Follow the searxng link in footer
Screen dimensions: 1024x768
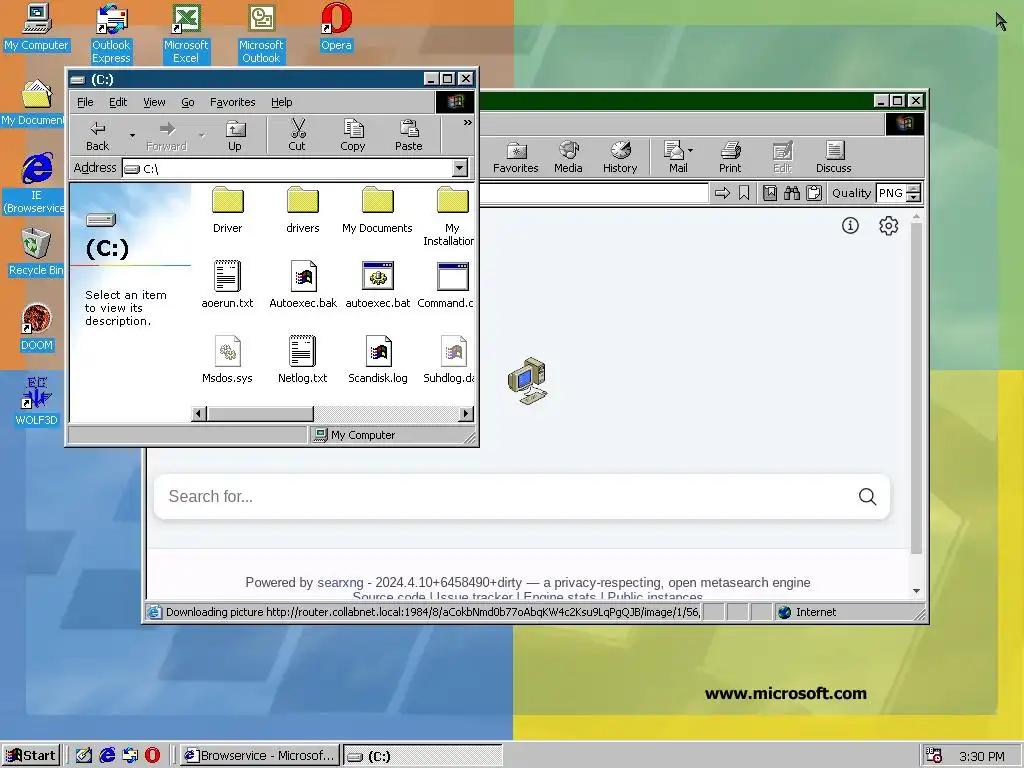pos(340,583)
